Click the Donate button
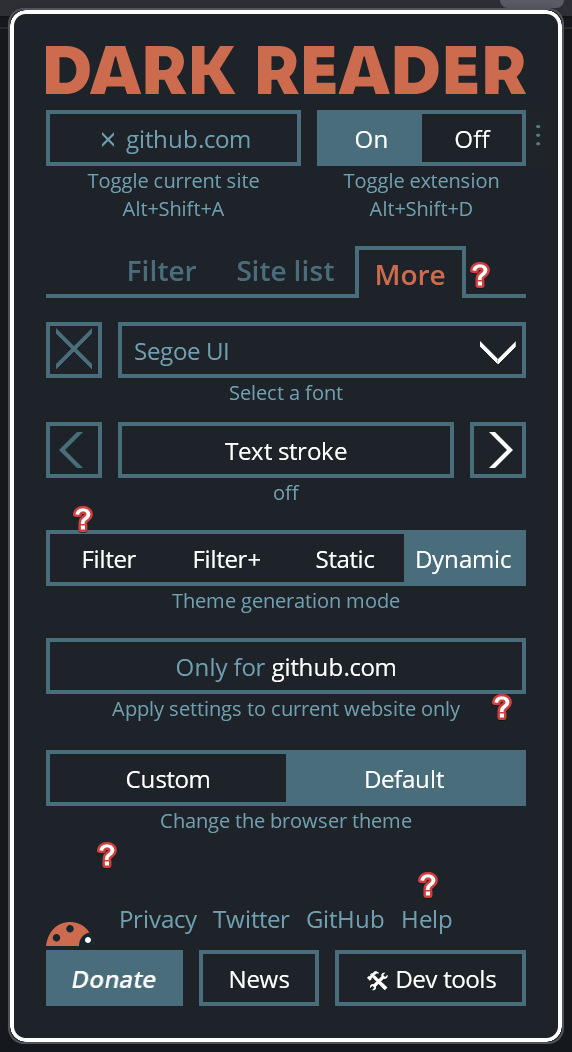572x1052 pixels. coord(114,978)
